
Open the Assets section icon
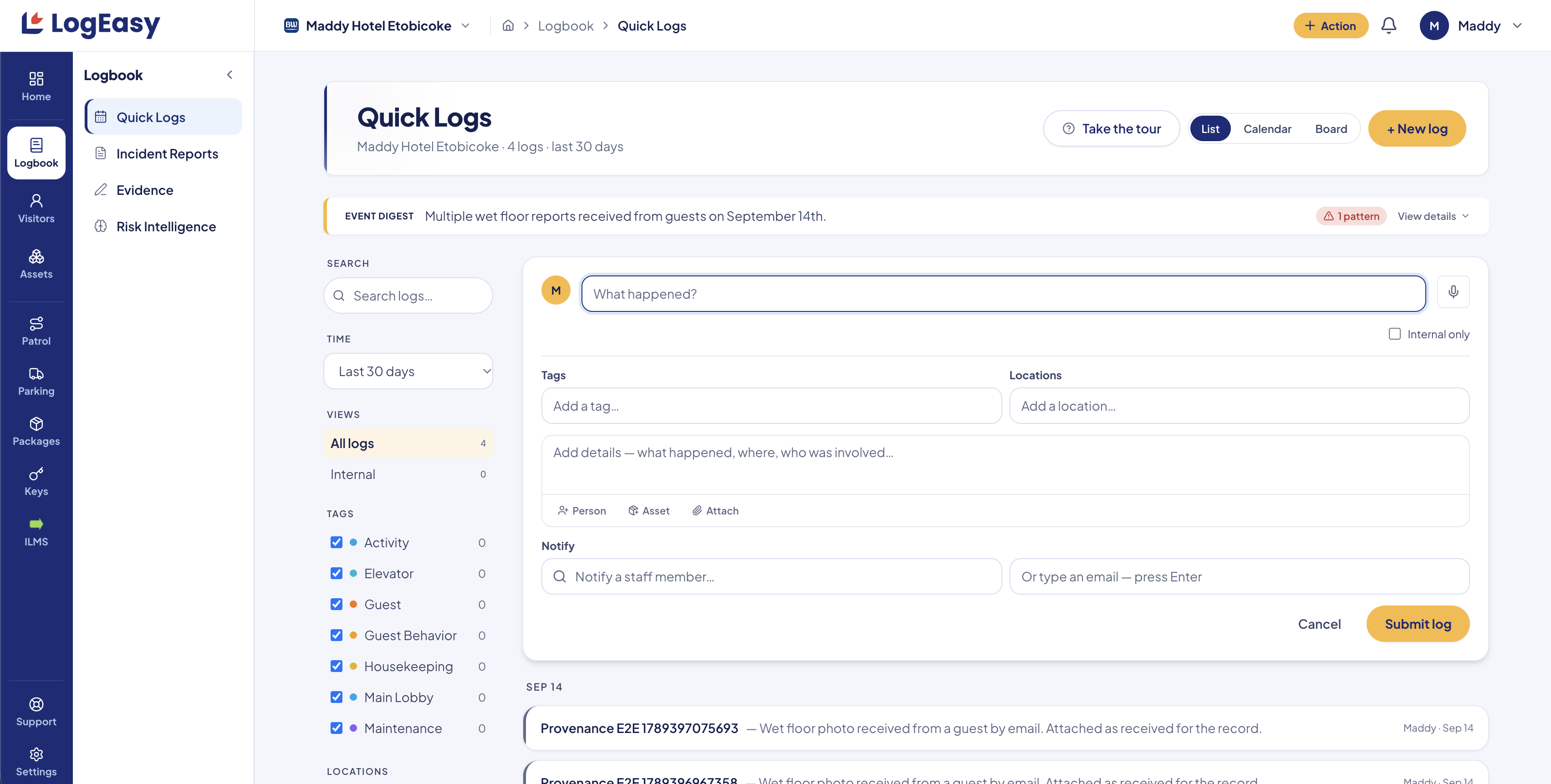click(x=36, y=264)
